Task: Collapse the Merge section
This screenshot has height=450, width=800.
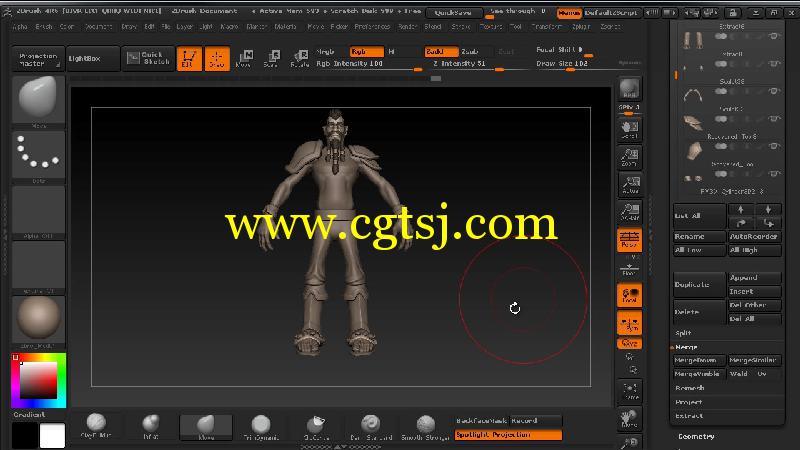Action: coord(686,347)
